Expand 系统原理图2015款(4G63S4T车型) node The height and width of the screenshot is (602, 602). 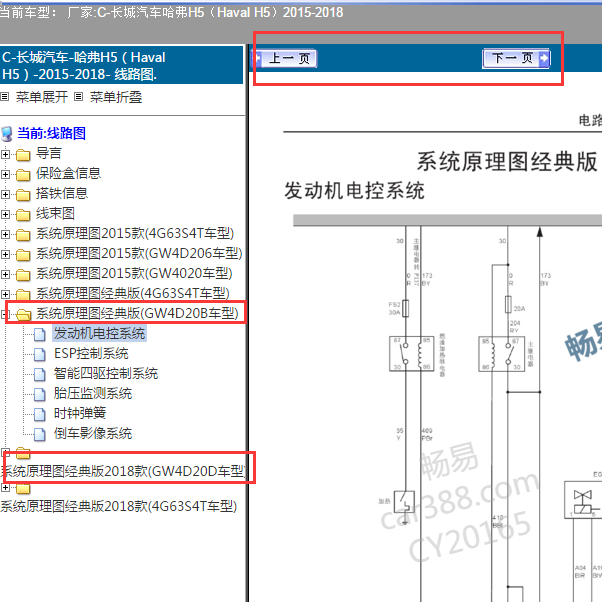coord(5,234)
